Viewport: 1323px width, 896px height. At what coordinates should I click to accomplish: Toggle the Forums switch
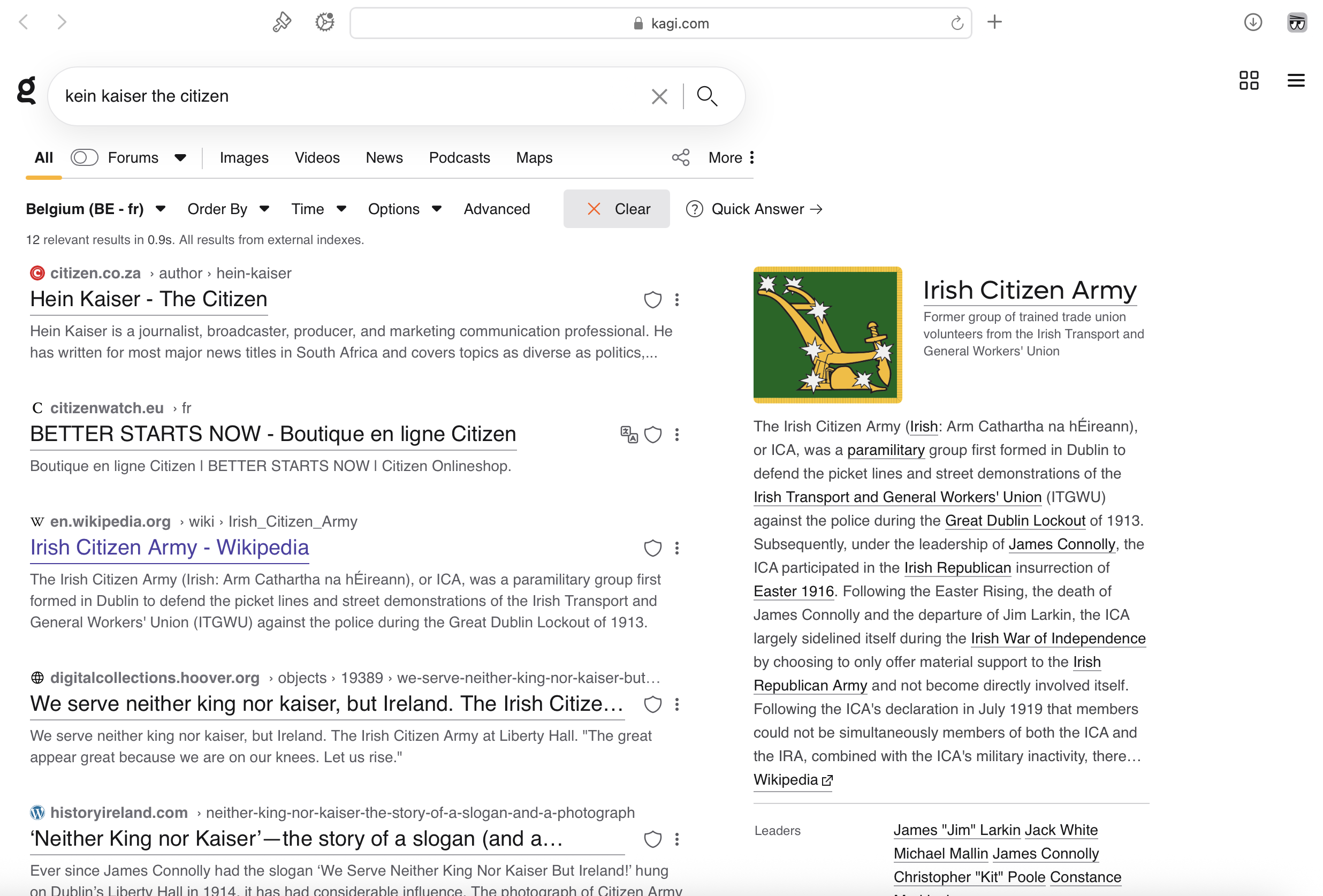pyautogui.click(x=84, y=158)
